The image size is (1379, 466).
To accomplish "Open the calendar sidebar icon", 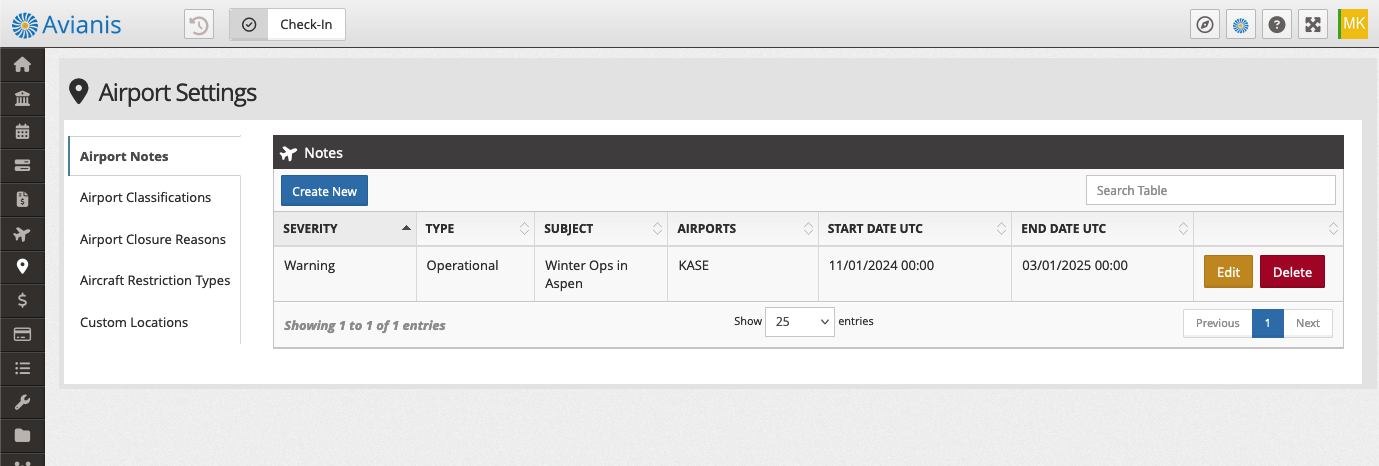I will tap(22, 131).
